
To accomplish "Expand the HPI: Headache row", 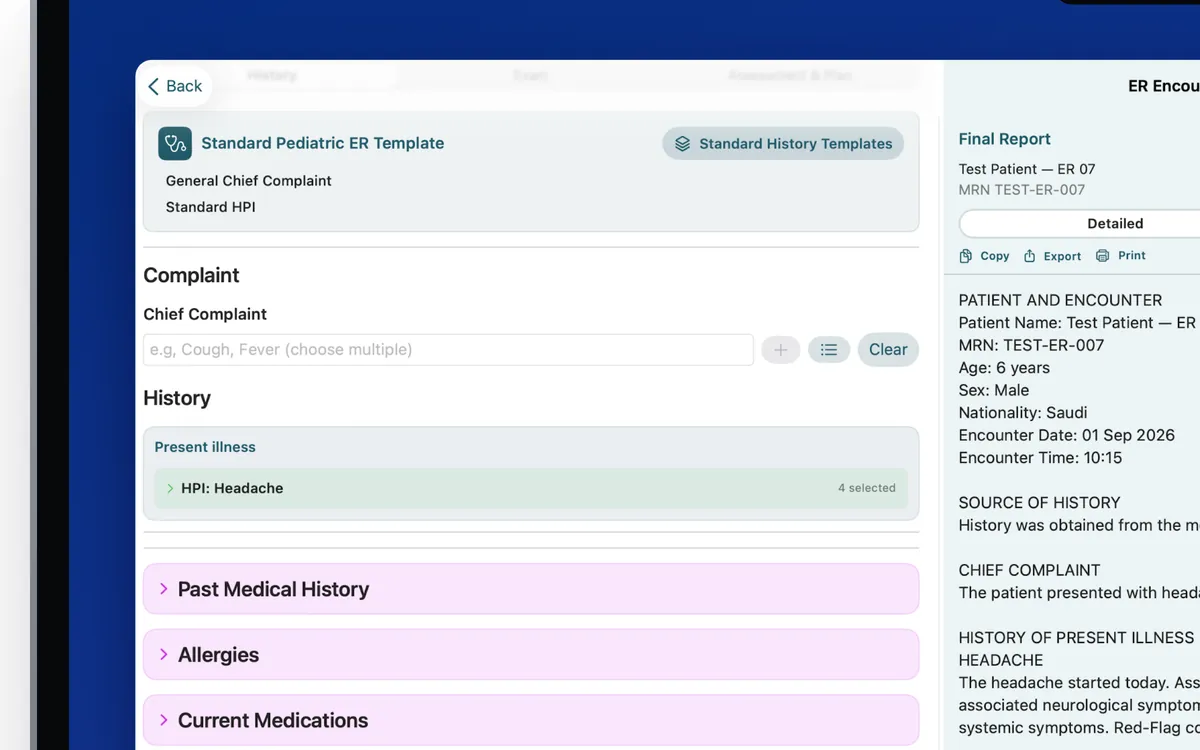I will coord(531,488).
